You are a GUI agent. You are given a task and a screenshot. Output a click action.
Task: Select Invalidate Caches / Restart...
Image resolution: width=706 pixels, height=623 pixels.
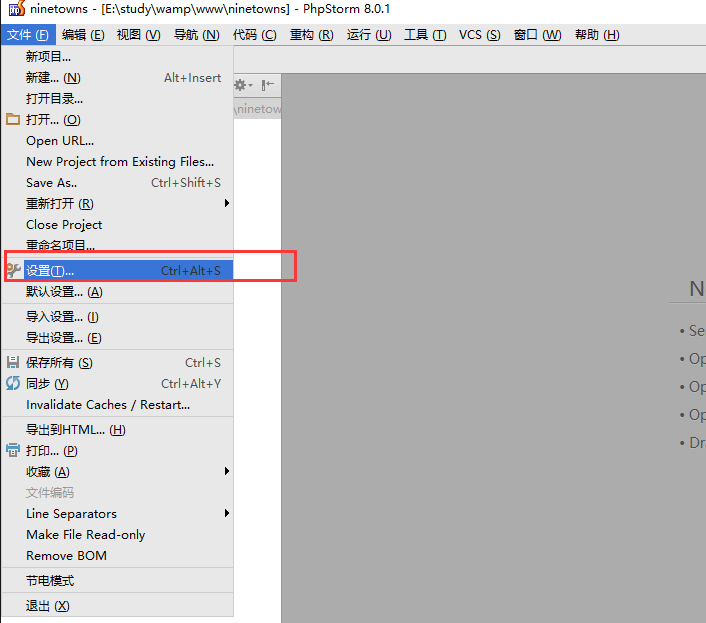(118, 404)
